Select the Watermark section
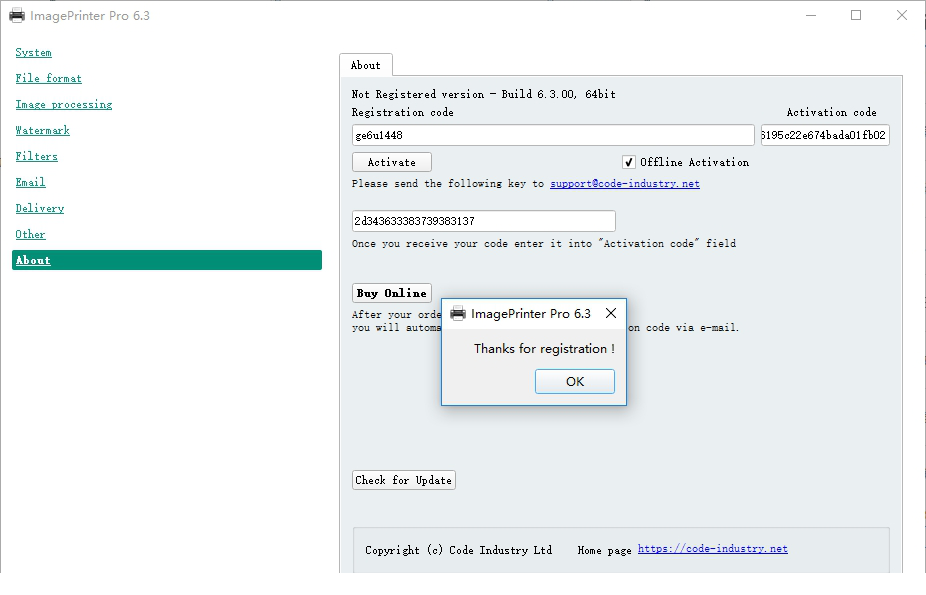 [43, 130]
